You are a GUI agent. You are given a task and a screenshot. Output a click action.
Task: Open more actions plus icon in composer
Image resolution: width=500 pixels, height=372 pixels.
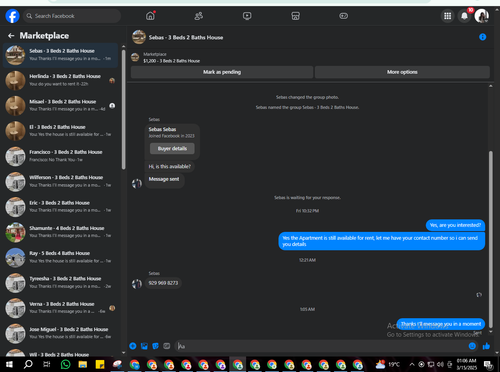pyautogui.click(x=133, y=346)
